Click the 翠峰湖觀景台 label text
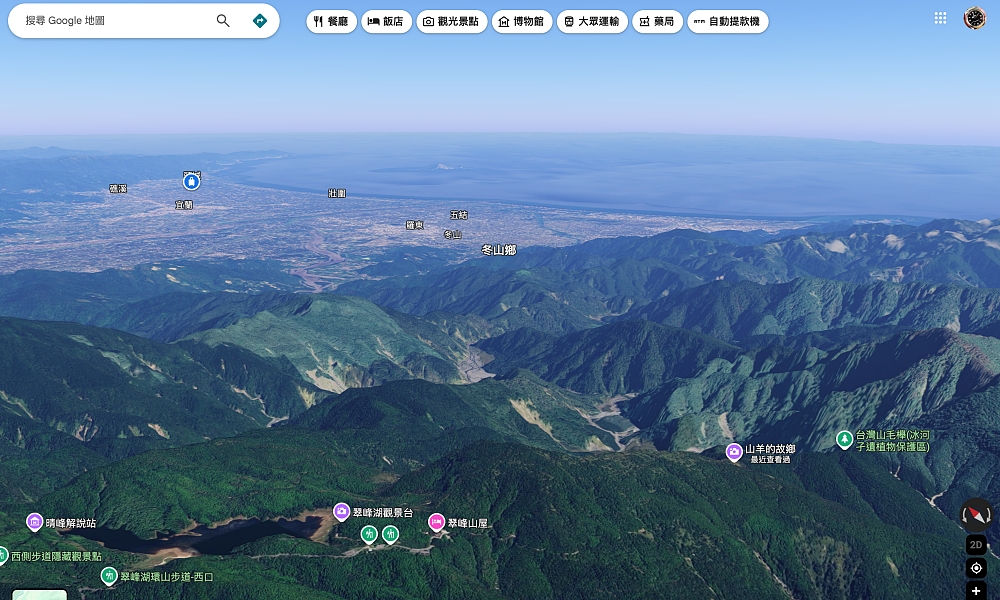 tap(383, 512)
